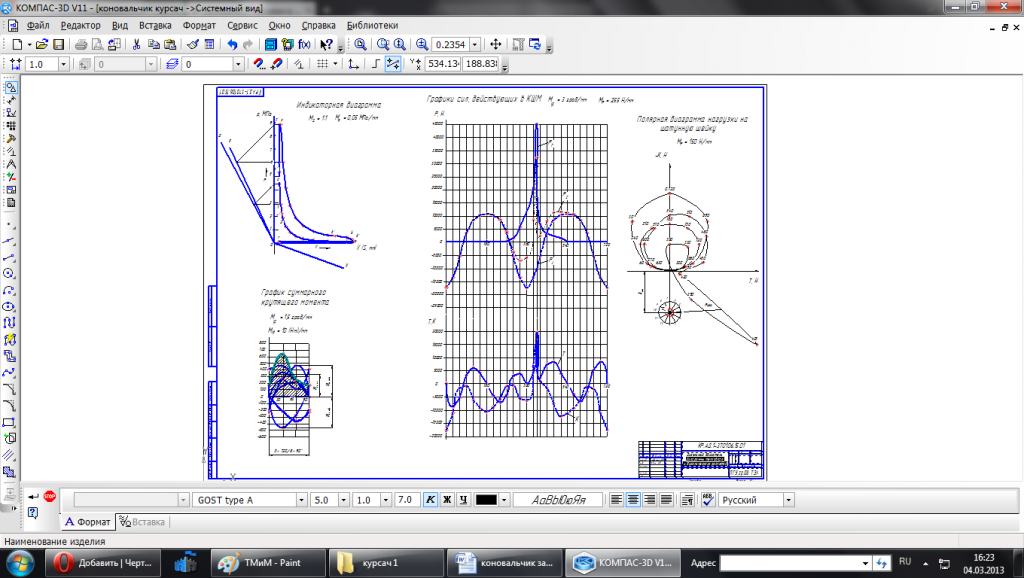Image resolution: width=1024 pixels, height=578 pixels.
Task: Align text to the left
Action: tap(616, 500)
